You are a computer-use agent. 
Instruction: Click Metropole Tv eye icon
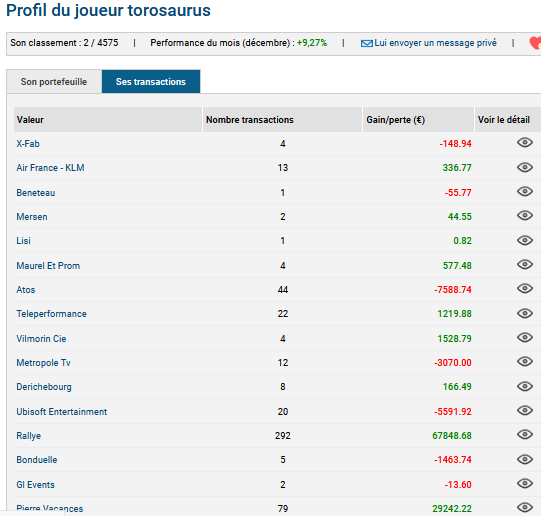tap(525, 361)
